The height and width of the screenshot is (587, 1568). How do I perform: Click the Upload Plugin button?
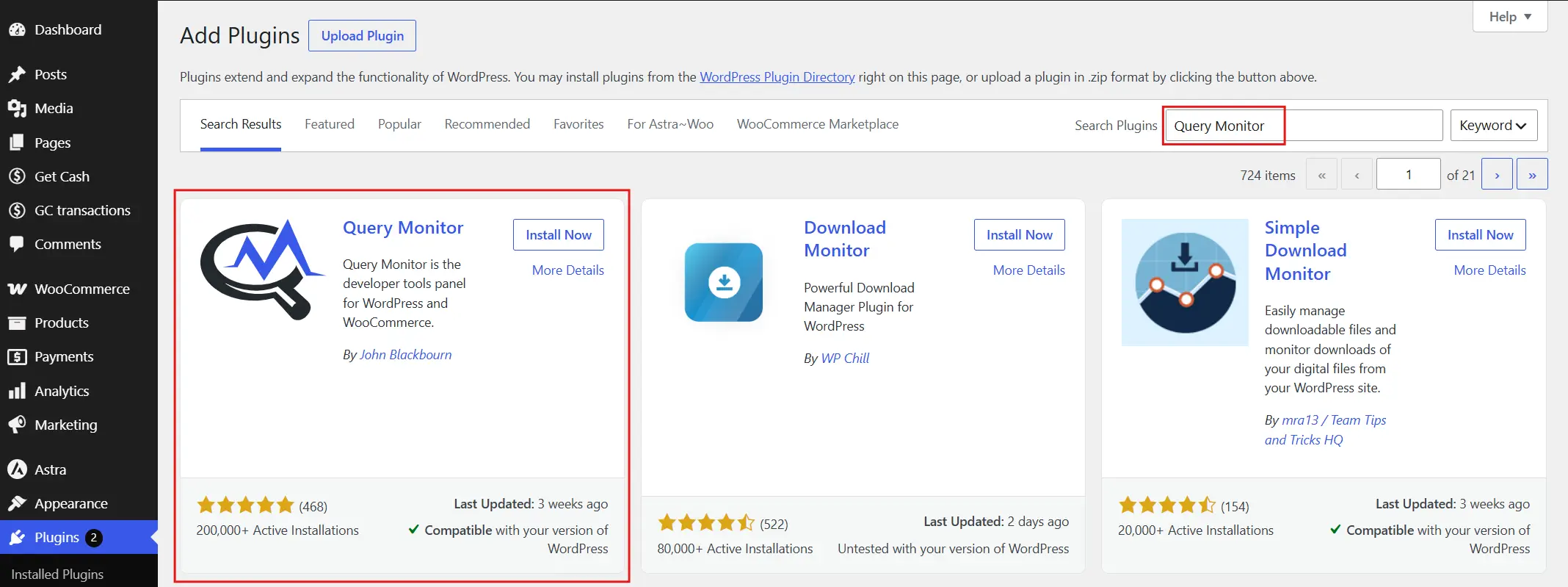point(363,36)
